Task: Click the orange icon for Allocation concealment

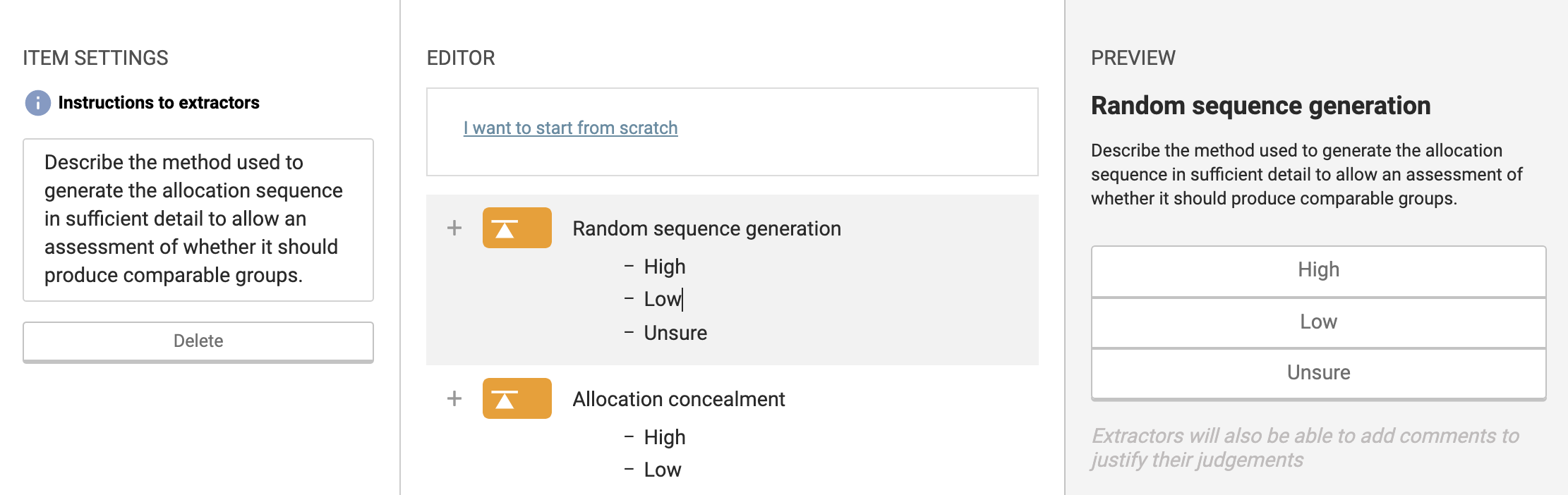Action: point(517,398)
